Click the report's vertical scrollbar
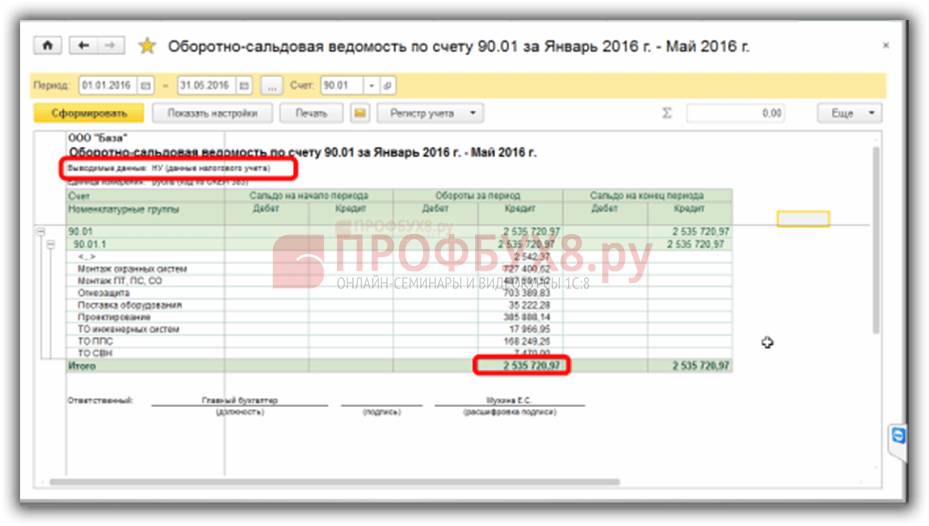This screenshot has height=526, width=929. point(877,240)
